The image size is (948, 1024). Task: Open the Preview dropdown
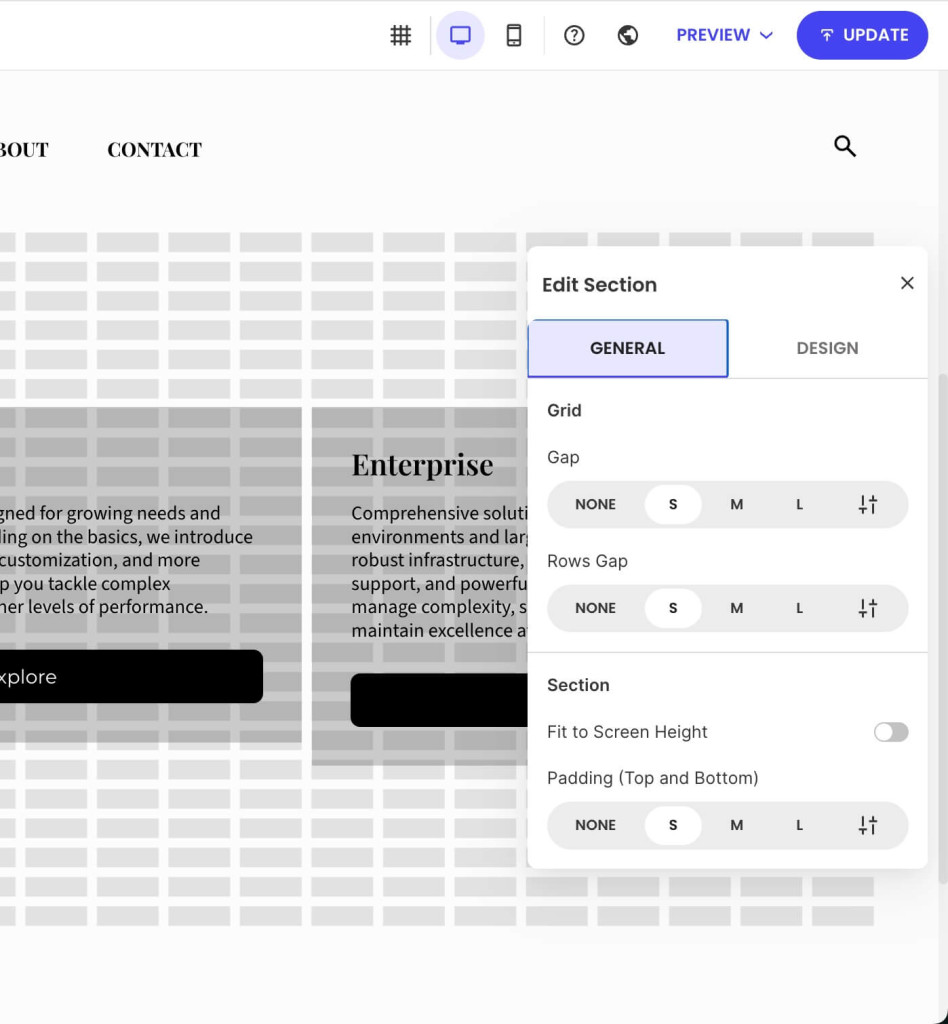(724, 35)
